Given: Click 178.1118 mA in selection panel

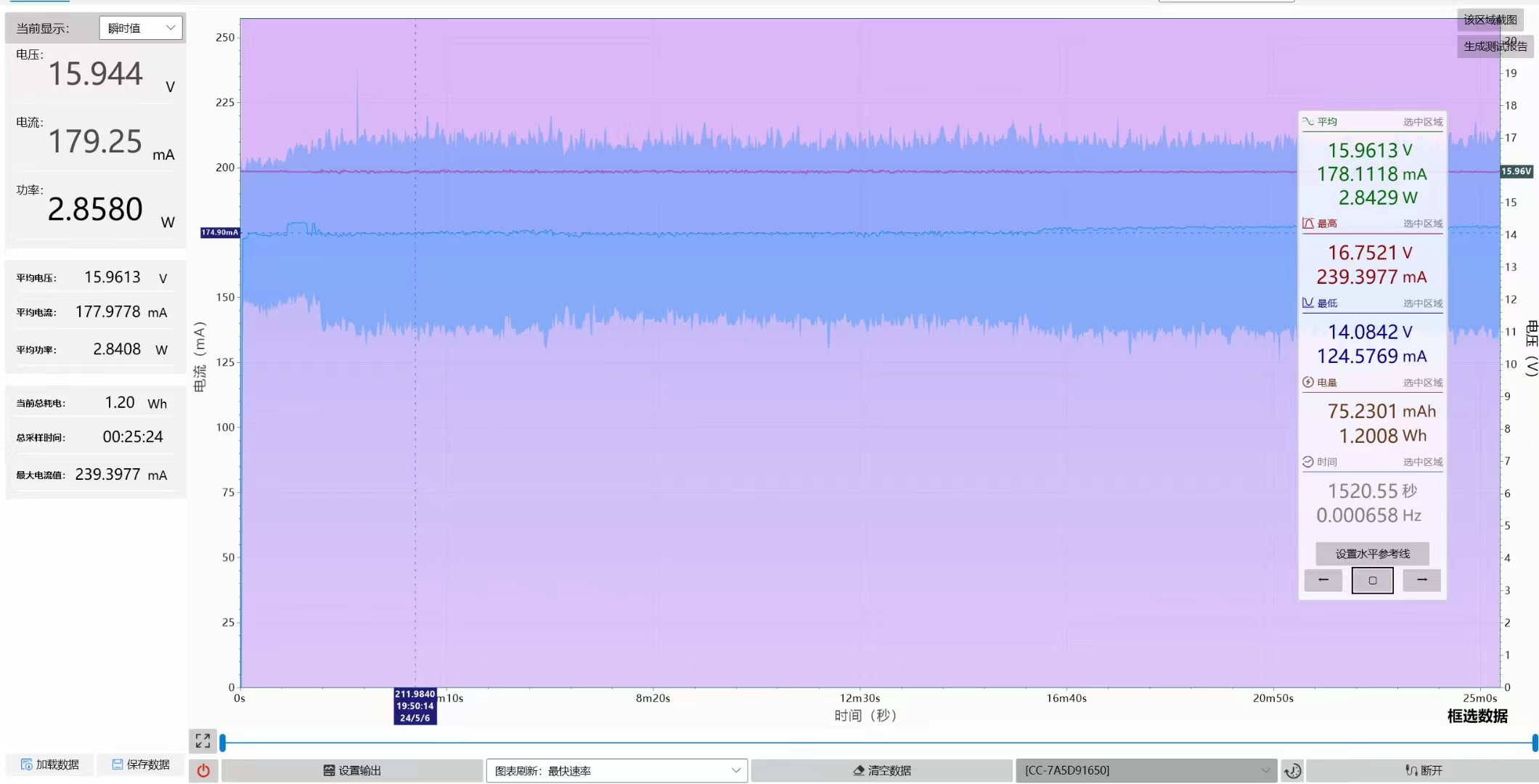Looking at the screenshot, I should (x=1372, y=174).
